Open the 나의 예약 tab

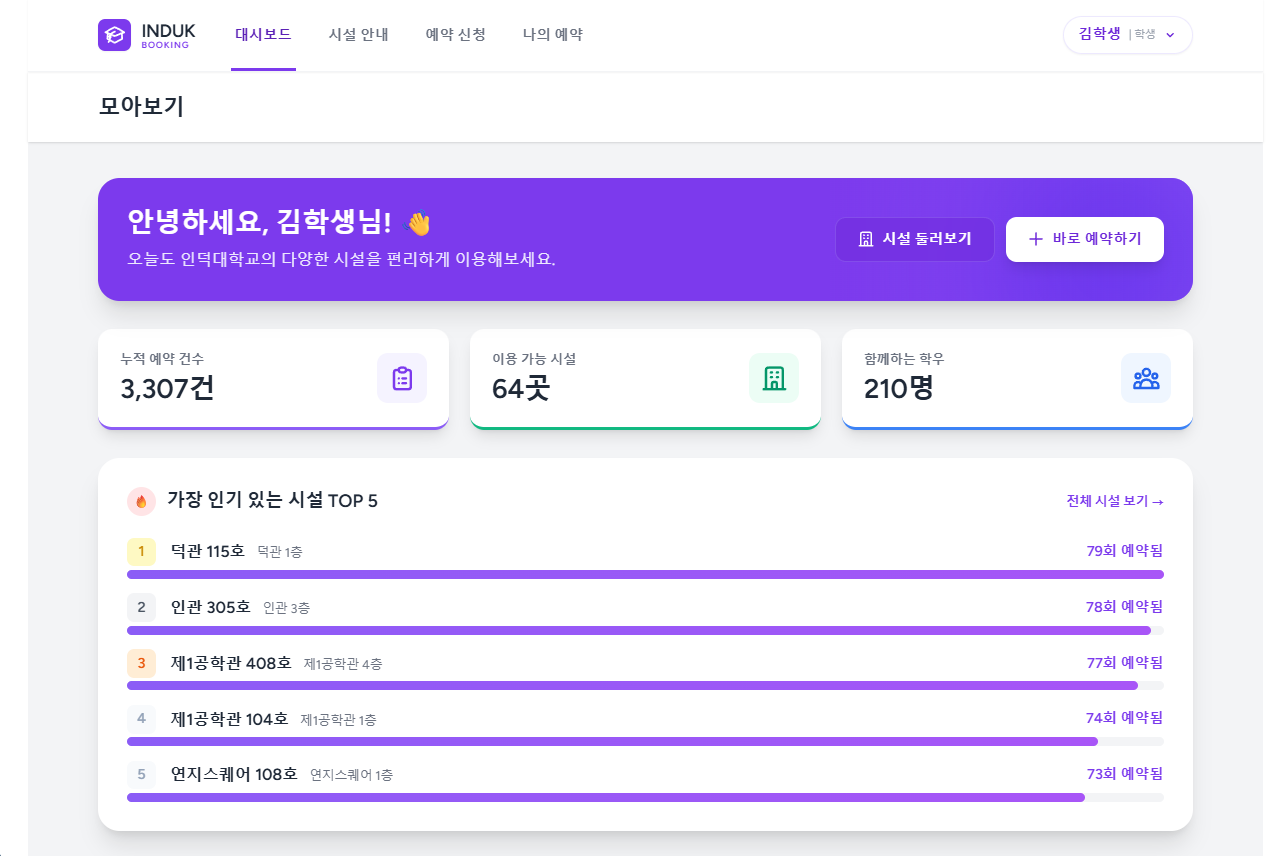(x=552, y=35)
